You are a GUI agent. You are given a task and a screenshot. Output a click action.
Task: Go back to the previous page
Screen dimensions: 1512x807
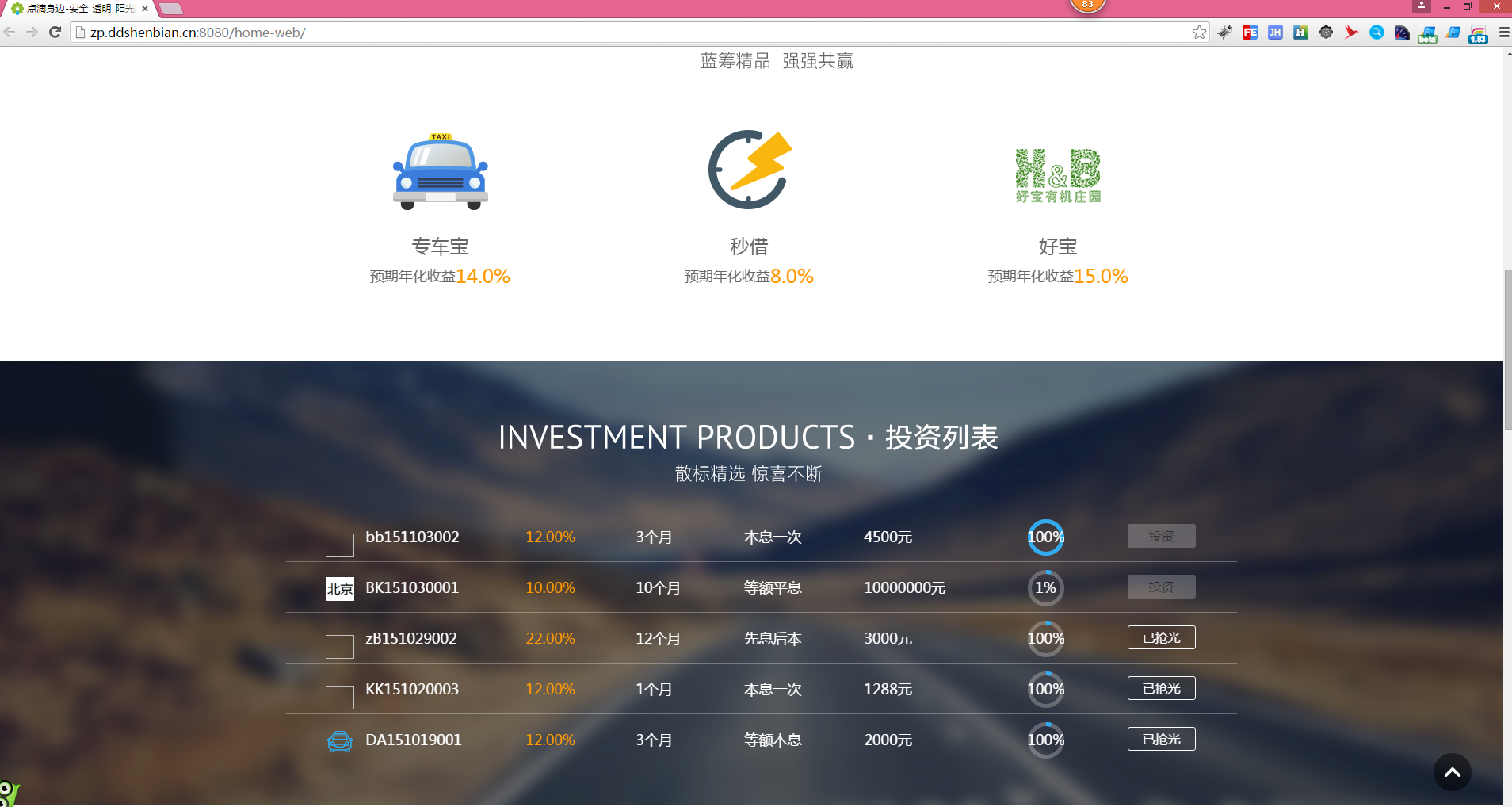tap(10, 33)
